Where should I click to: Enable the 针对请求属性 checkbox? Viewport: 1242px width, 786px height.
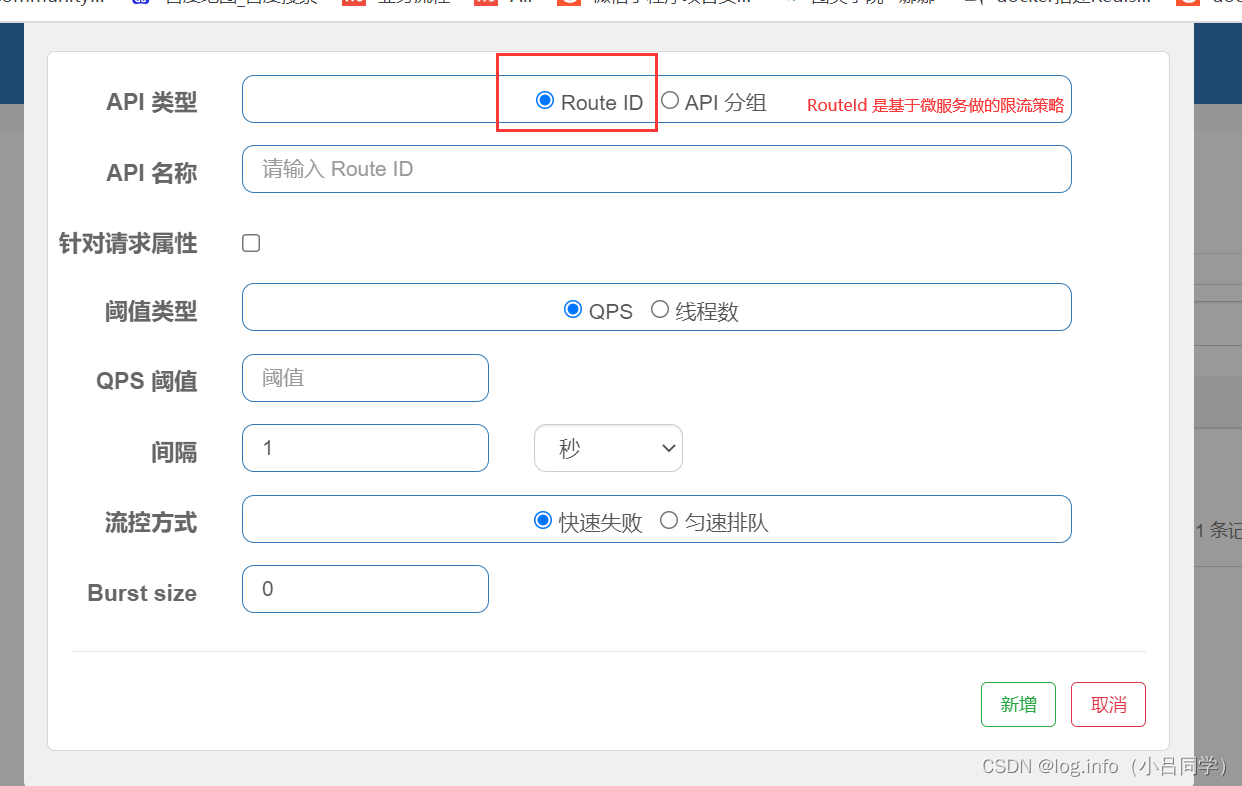click(250, 242)
